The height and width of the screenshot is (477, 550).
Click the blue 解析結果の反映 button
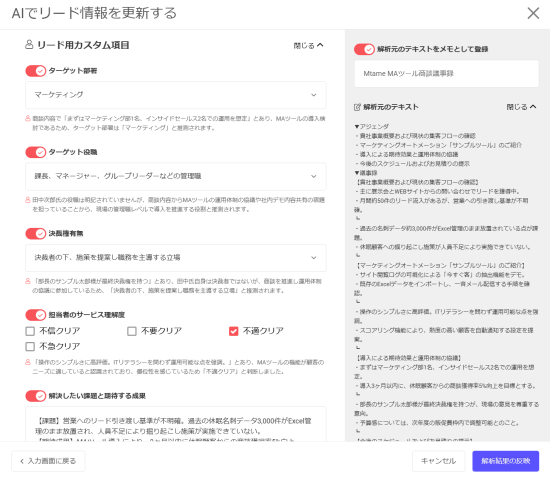(505, 461)
